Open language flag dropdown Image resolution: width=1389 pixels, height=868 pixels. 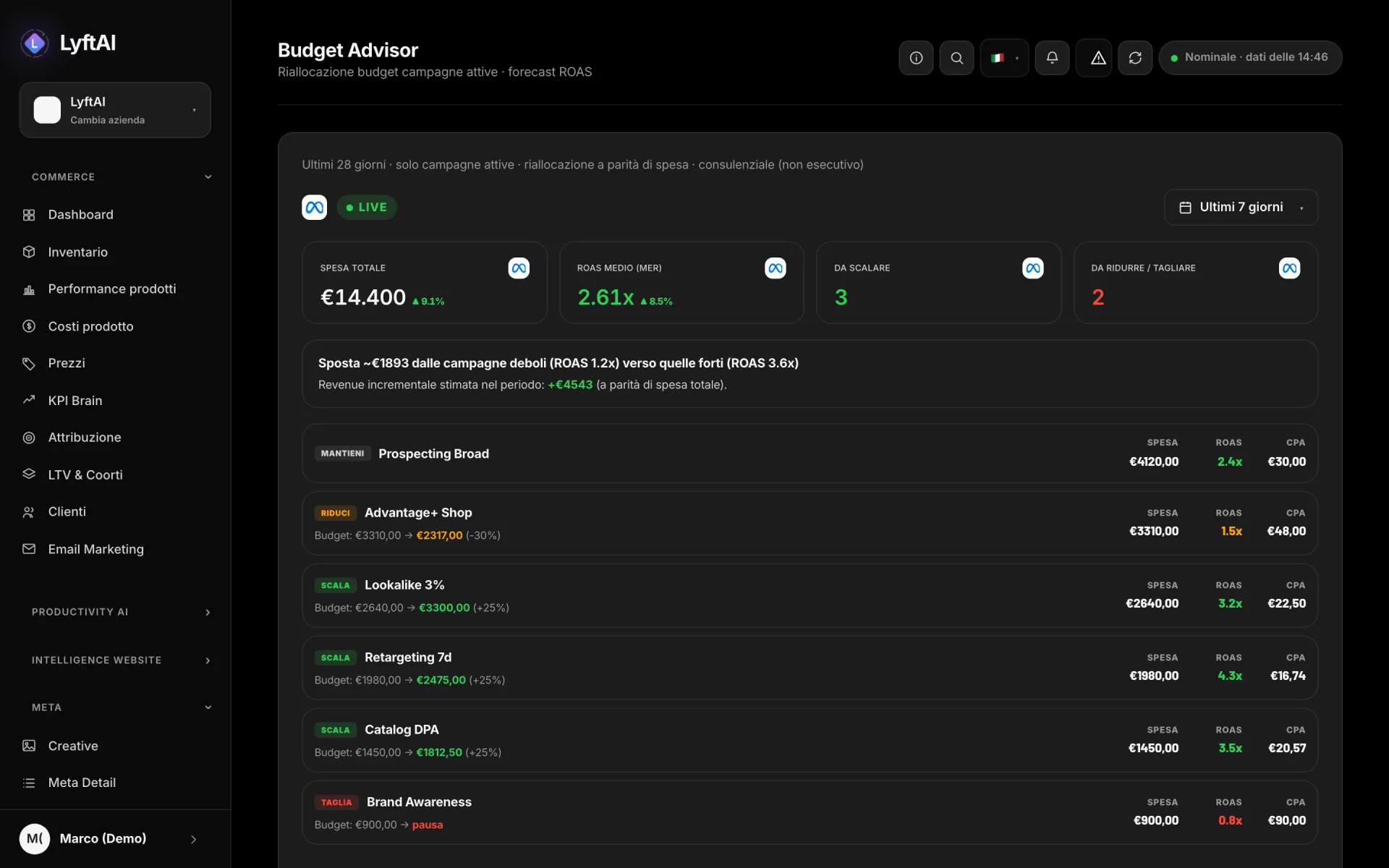(1004, 58)
